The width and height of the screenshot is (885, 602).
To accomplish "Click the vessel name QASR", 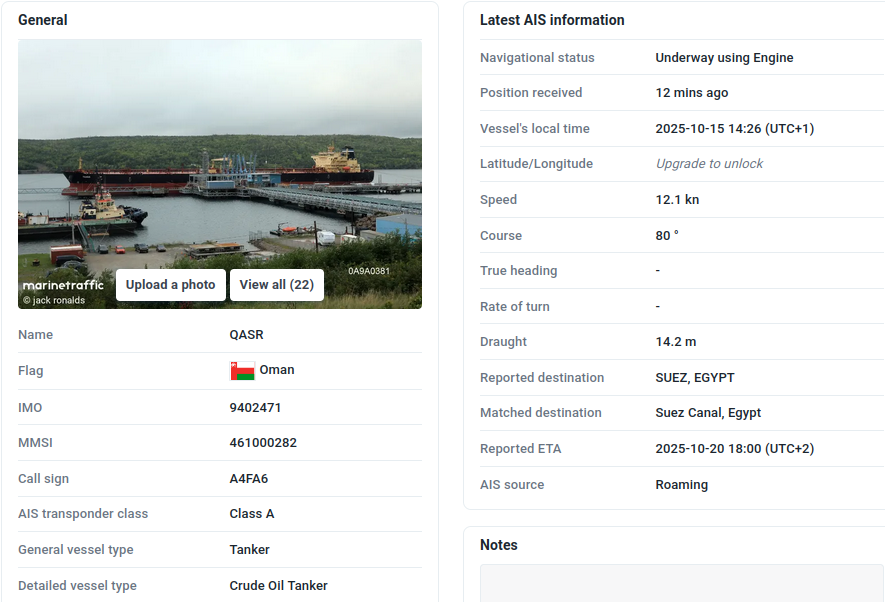I will (x=247, y=335).
